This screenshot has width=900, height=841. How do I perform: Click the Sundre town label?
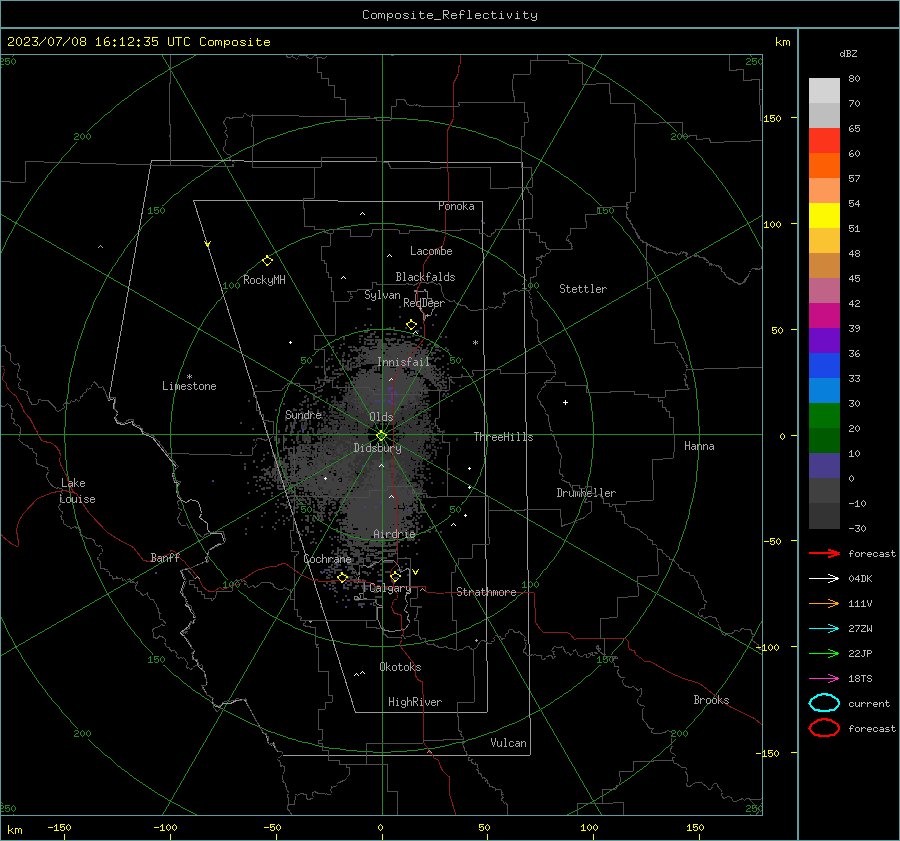(303, 414)
